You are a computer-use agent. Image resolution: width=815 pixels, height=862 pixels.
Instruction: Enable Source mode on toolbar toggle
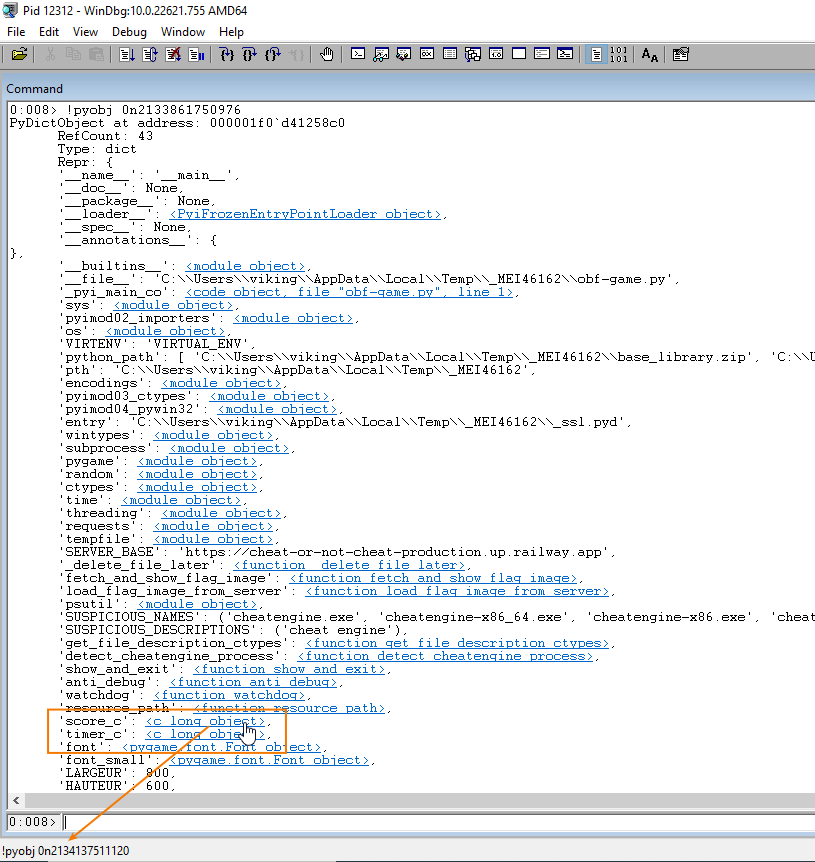pos(596,55)
